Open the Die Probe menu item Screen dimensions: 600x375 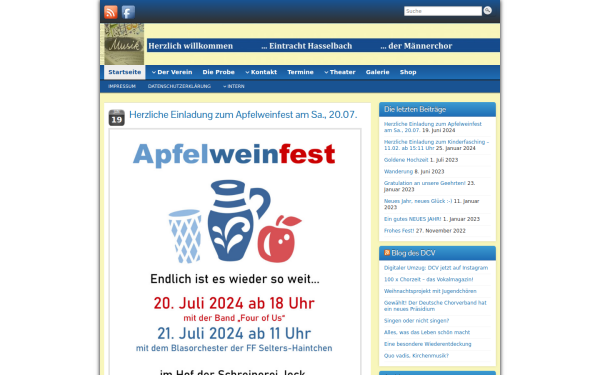(218, 72)
